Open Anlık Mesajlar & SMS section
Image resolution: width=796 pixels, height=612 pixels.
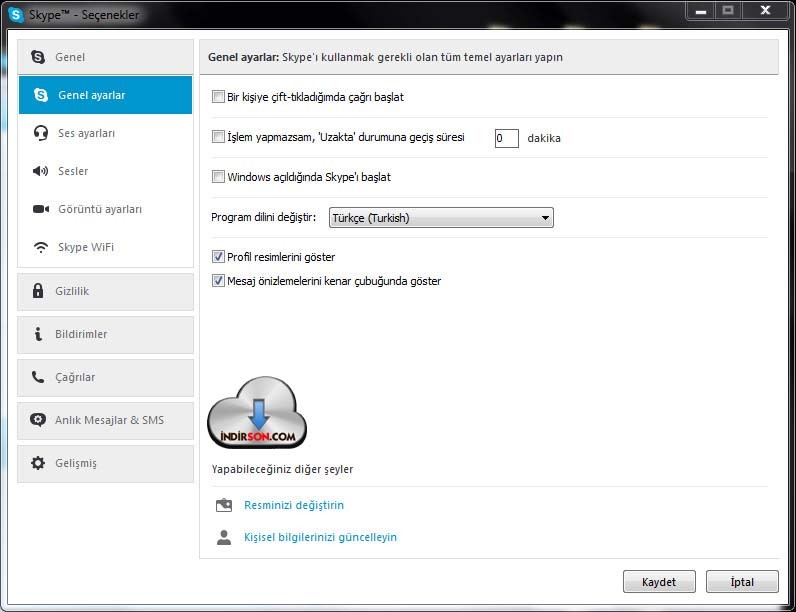coord(106,420)
